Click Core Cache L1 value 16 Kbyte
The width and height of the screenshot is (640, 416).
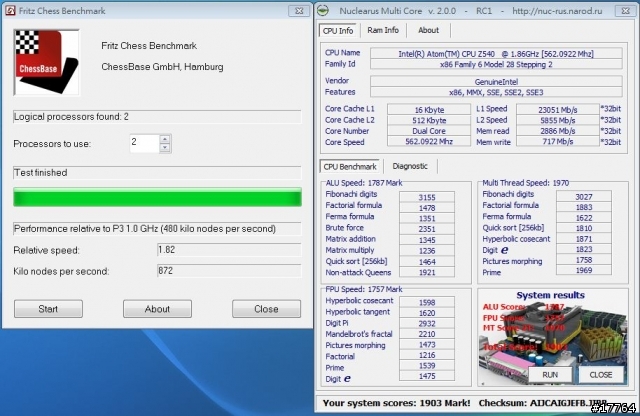pyautogui.click(x=429, y=110)
